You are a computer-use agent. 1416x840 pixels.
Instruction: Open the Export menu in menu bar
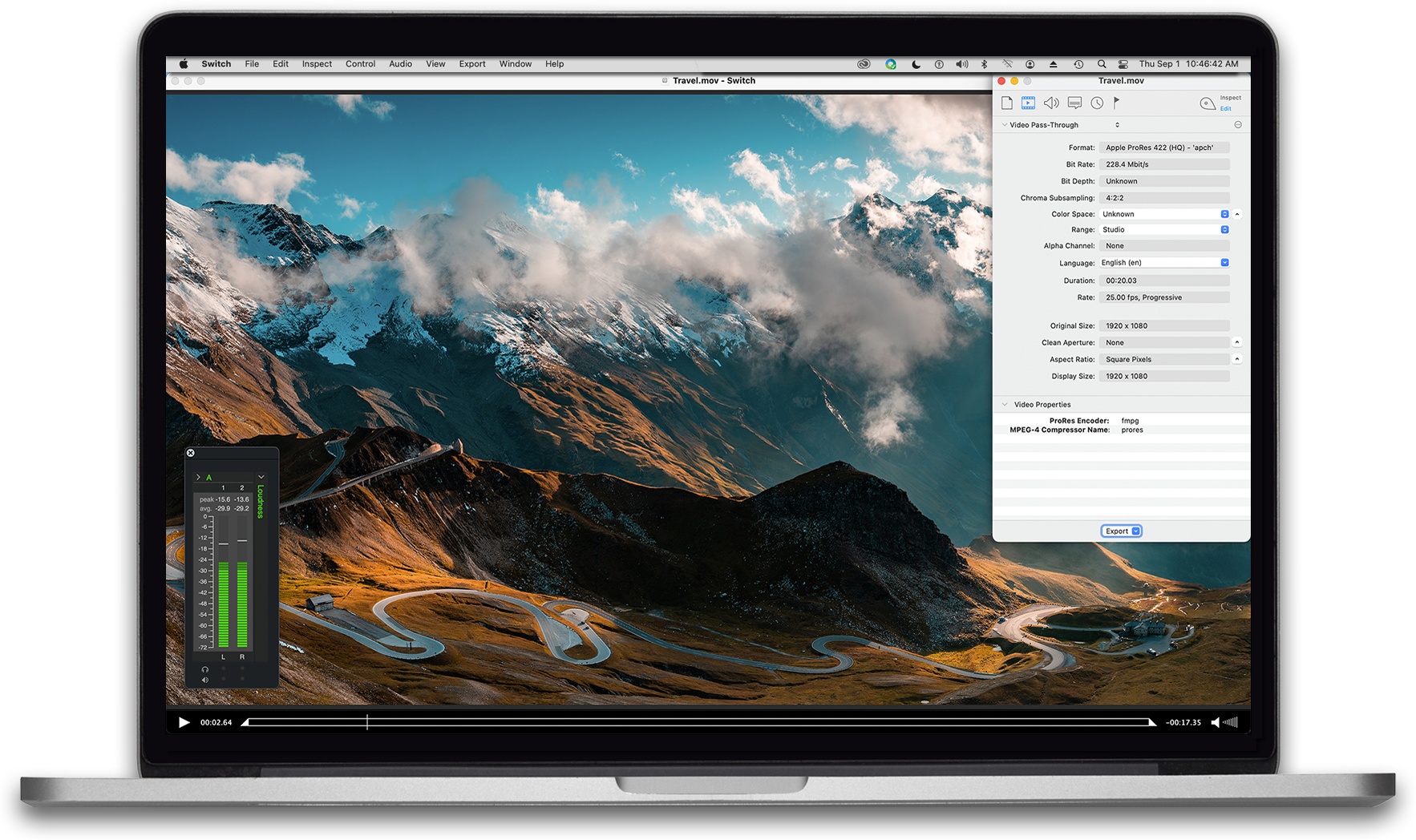coord(472,64)
